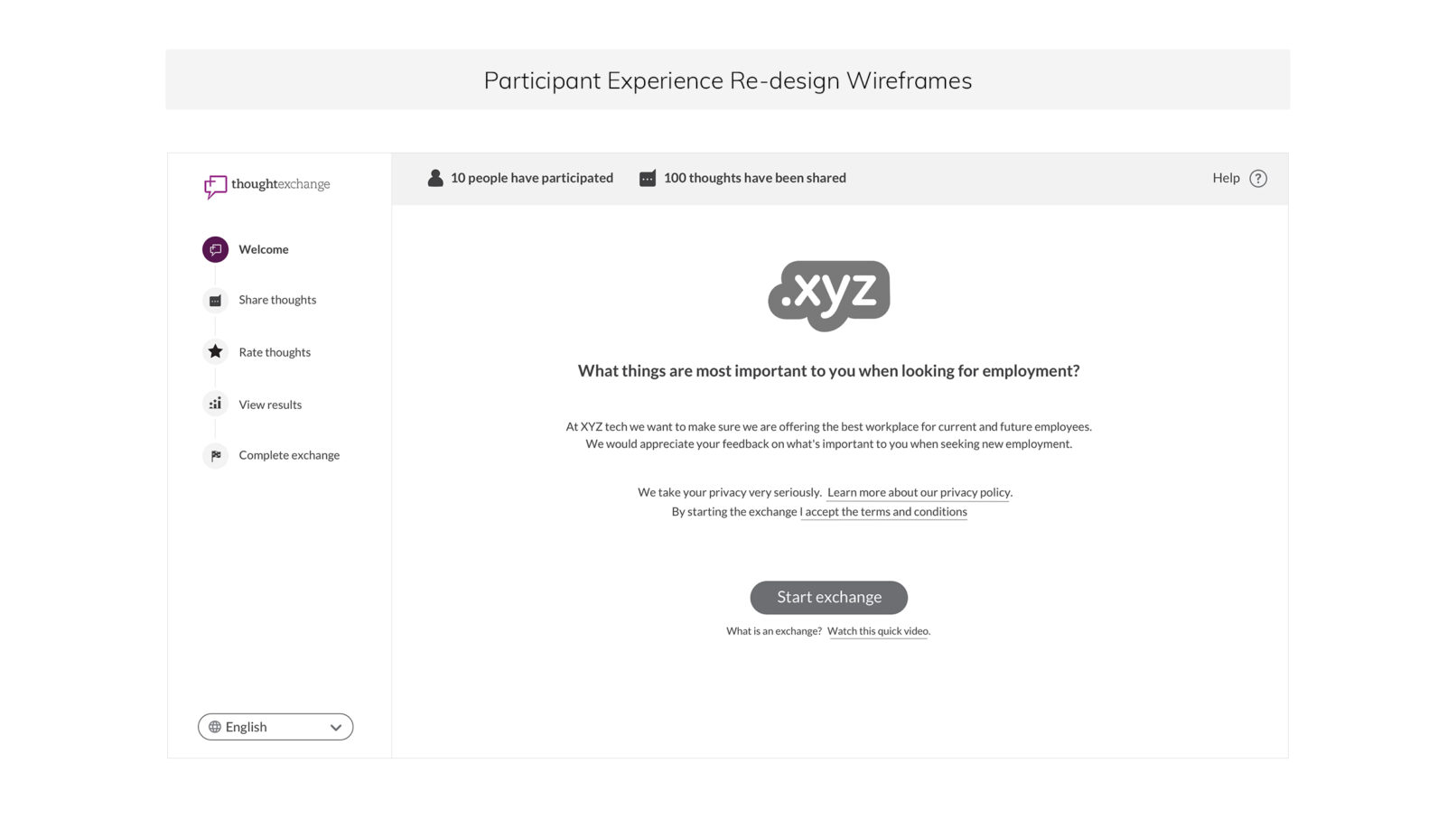
Task: Click the thoughts shared speech icon
Action: point(648,179)
